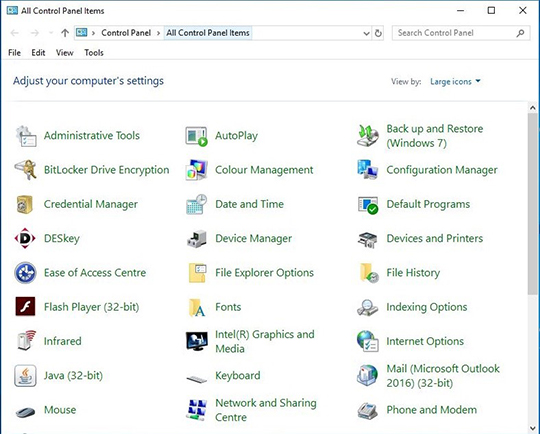This screenshot has width=540, height=434.
Task: Open the File menu
Action: click(14, 53)
